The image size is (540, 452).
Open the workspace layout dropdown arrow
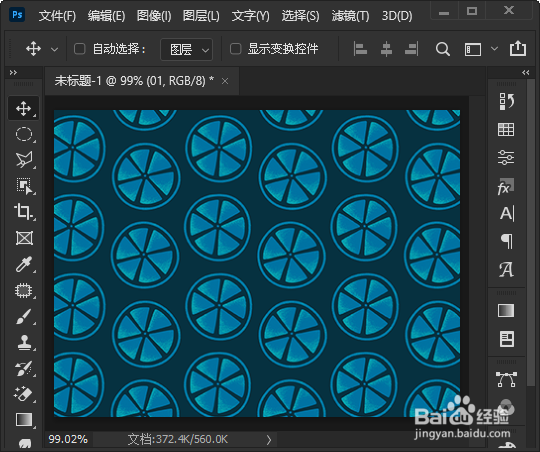coord(494,49)
